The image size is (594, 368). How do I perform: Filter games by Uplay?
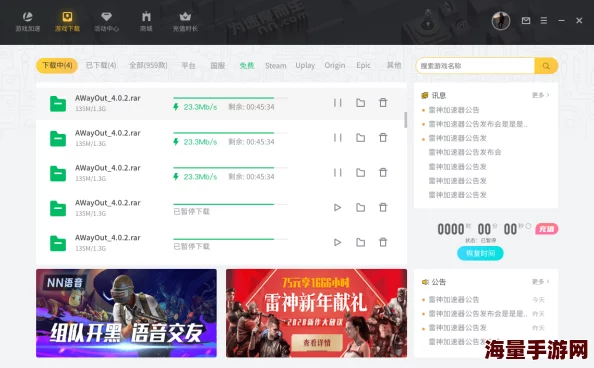[305, 66]
